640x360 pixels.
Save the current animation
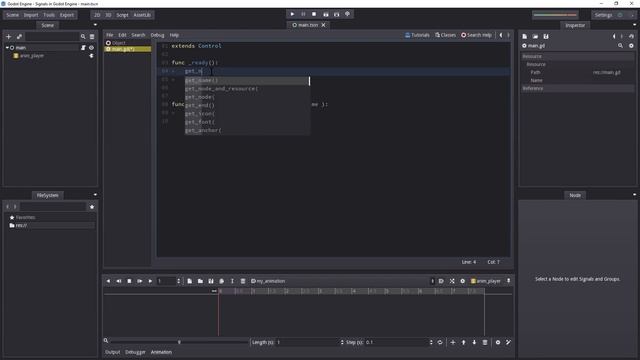(x=211, y=281)
